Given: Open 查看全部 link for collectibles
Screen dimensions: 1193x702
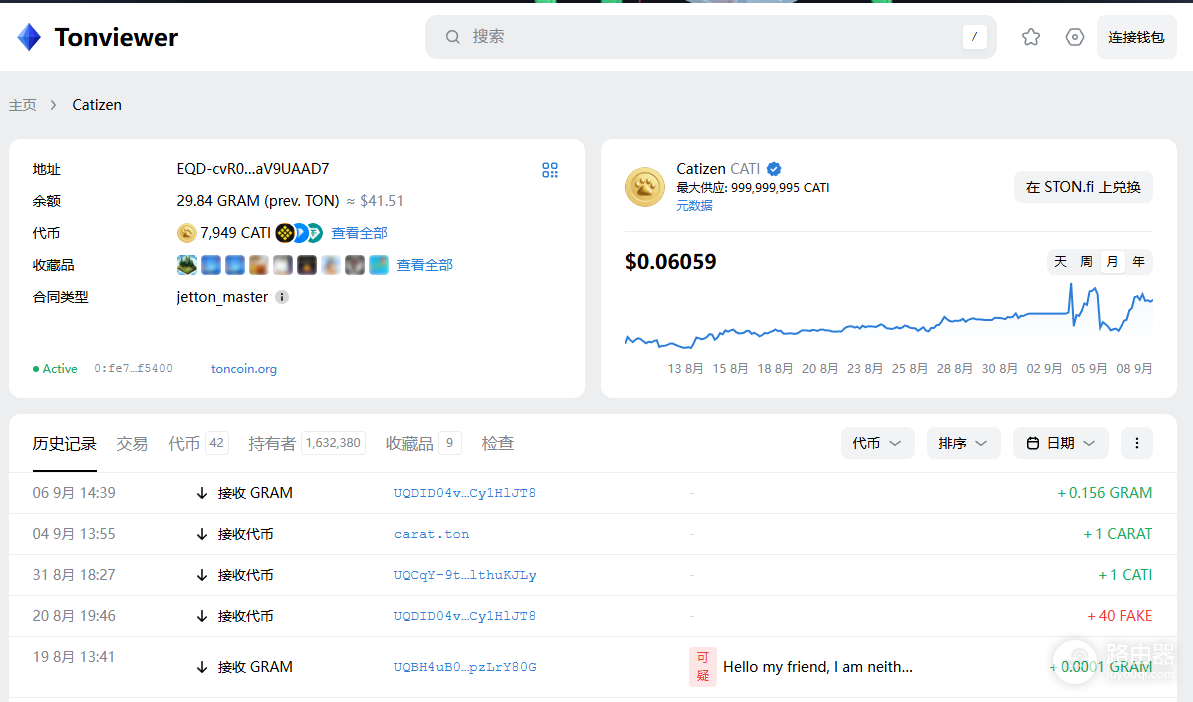Looking at the screenshot, I should (425, 265).
